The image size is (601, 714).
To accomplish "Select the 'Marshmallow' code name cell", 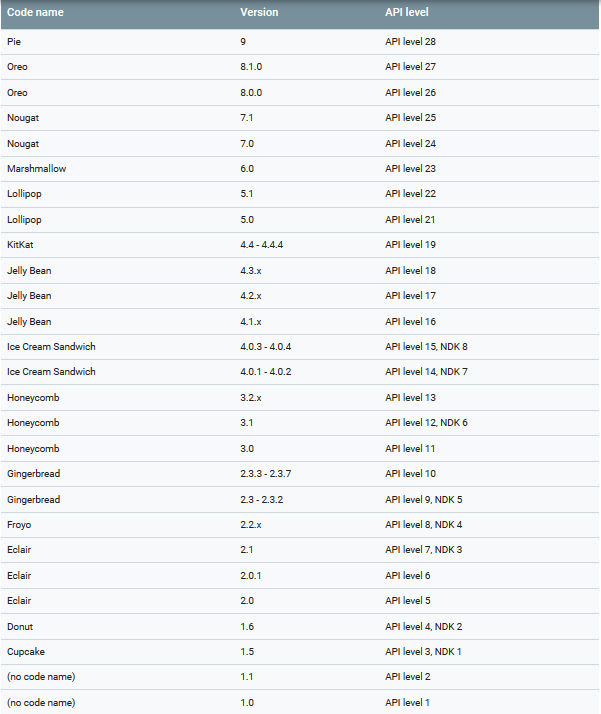I will tap(36, 169).
